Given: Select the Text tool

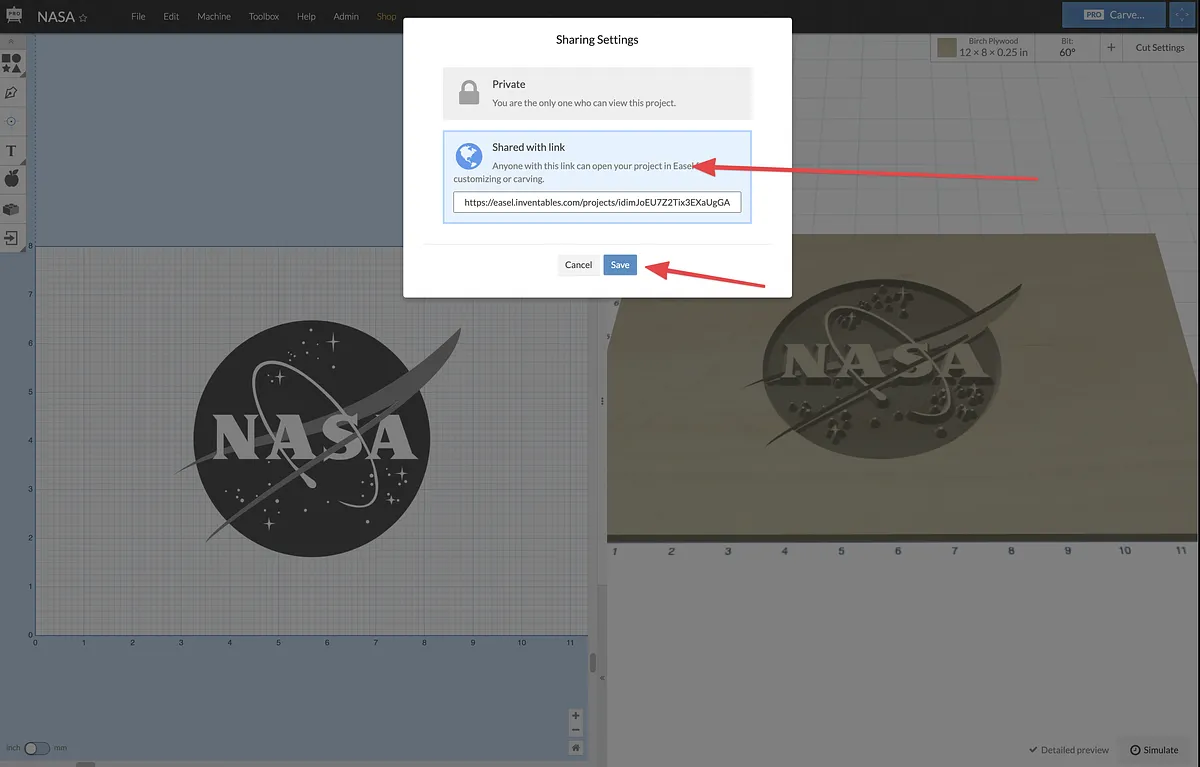Looking at the screenshot, I should click(11, 151).
